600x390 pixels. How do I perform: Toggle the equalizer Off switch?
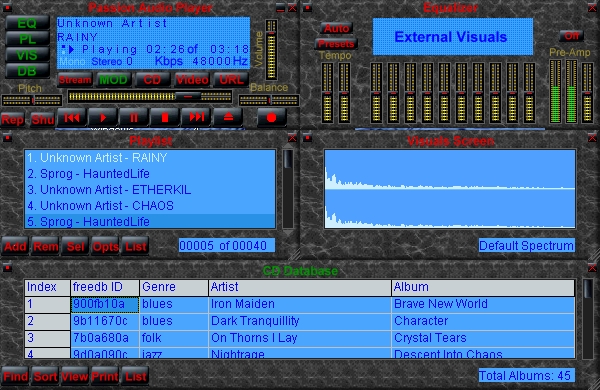coord(572,36)
